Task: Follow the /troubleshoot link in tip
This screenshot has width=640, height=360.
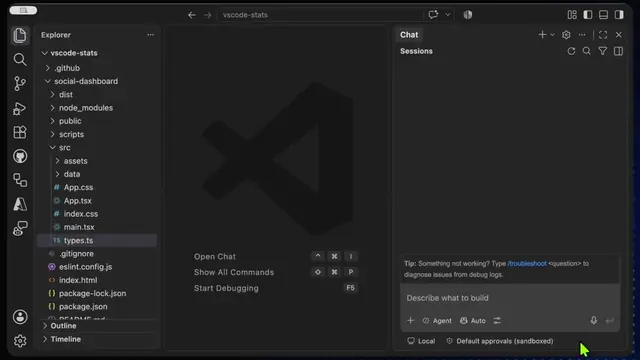Action: 527,264
